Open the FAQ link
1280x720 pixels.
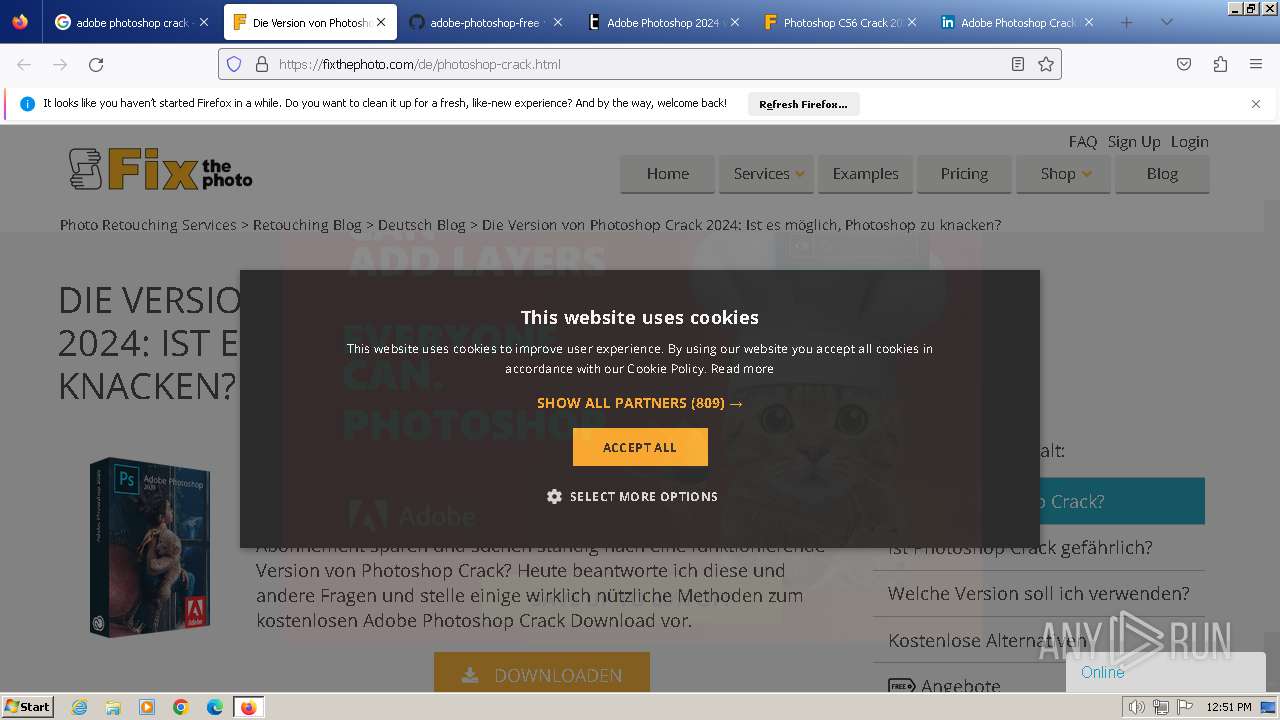point(1083,142)
